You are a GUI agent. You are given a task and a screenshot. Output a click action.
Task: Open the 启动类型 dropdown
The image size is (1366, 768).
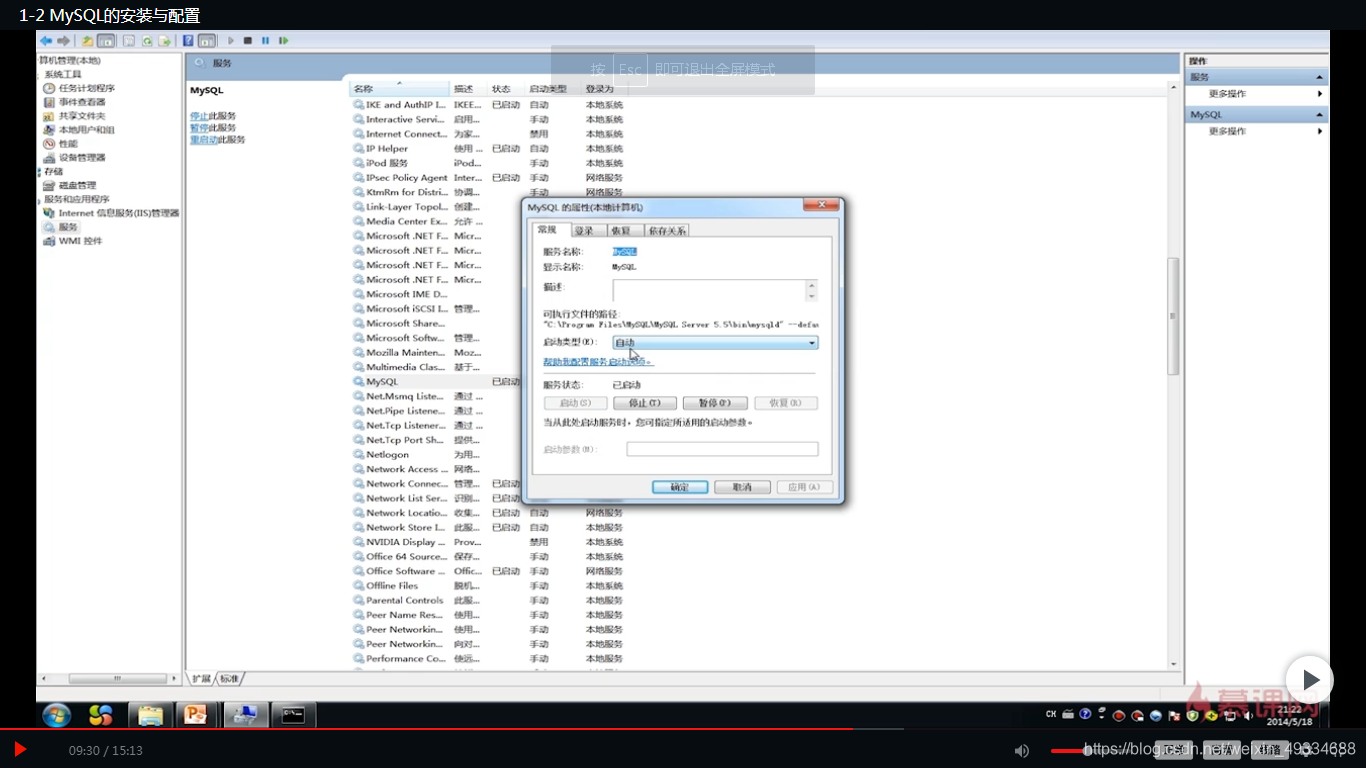tap(715, 343)
